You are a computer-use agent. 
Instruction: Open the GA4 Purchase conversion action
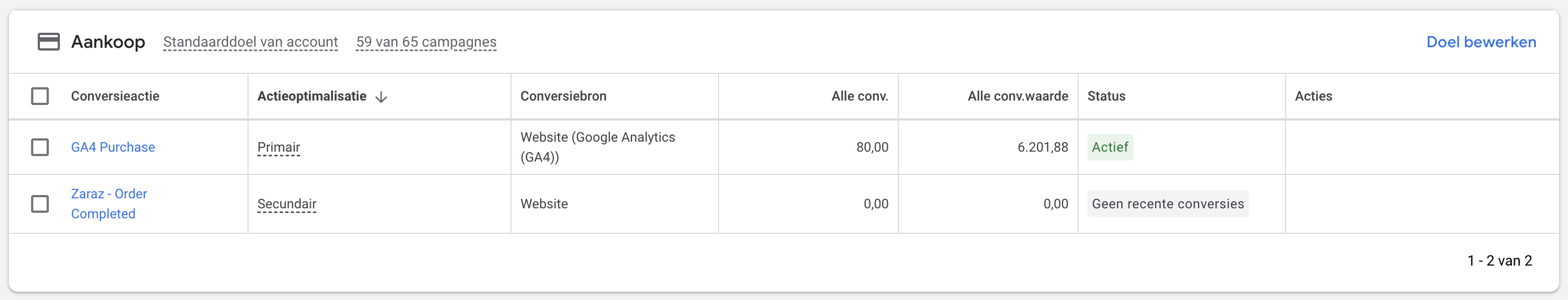pos(113,147)
